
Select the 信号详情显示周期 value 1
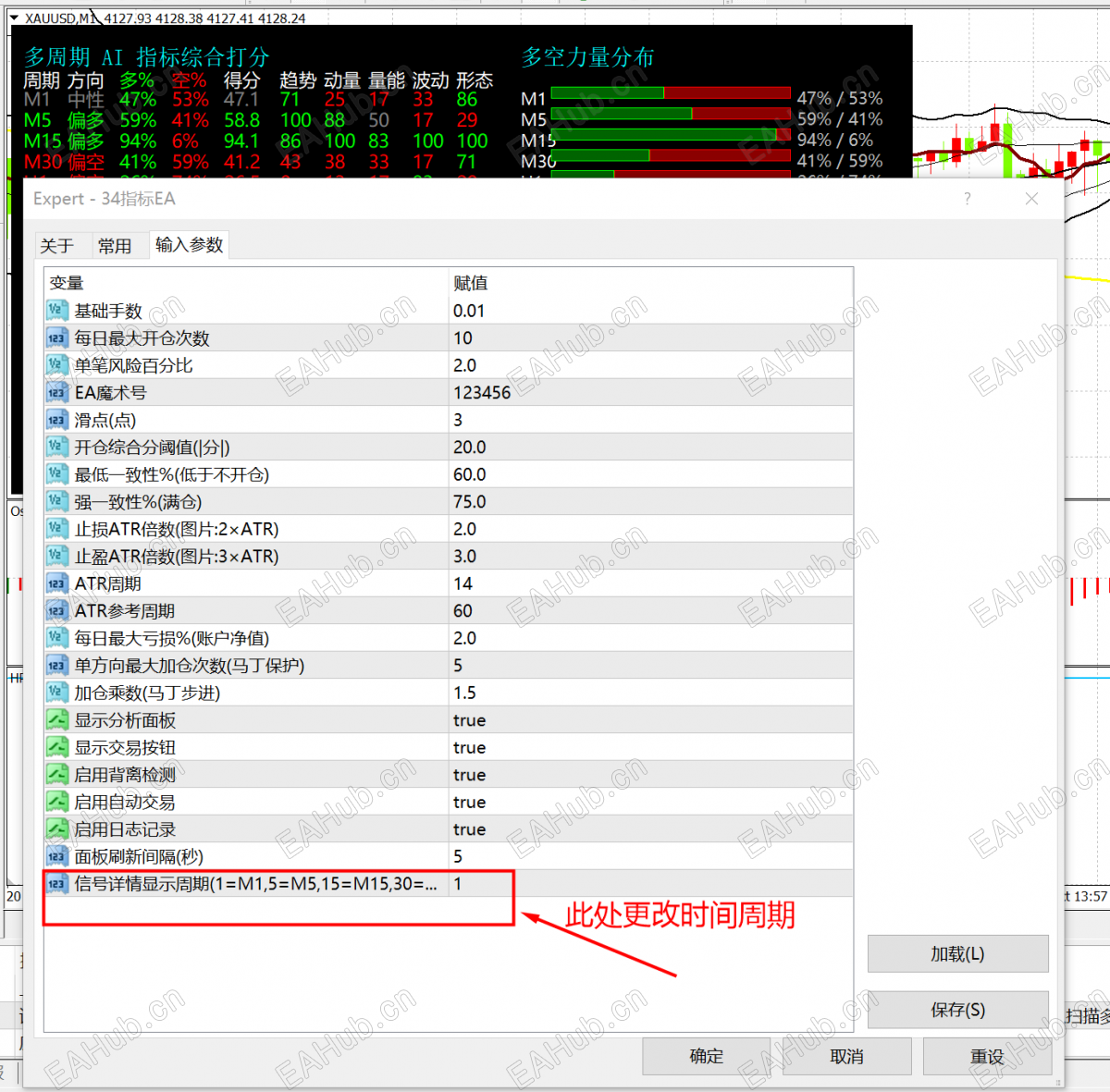[x=457, y=884]
